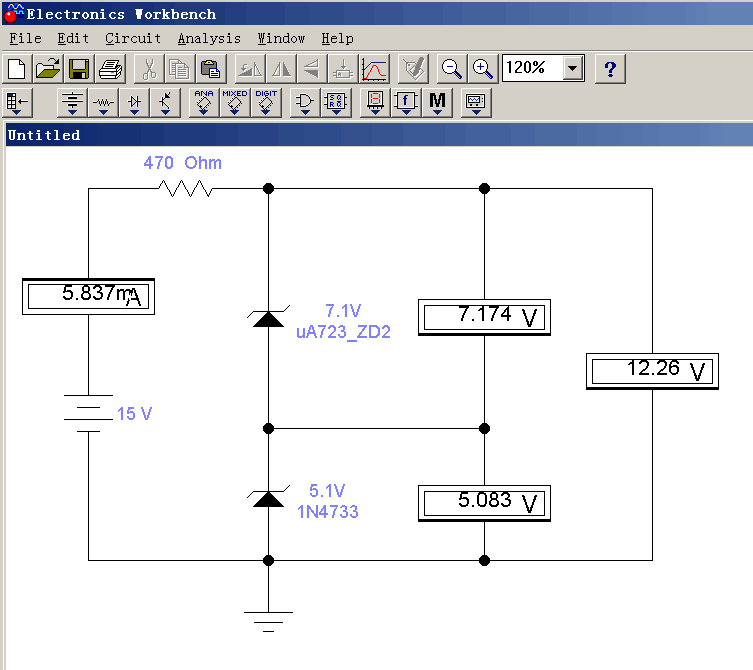This screenshot has height=670, width=753.
Task: Open the Basic resistor parts bin
Action: coord(104,102)
